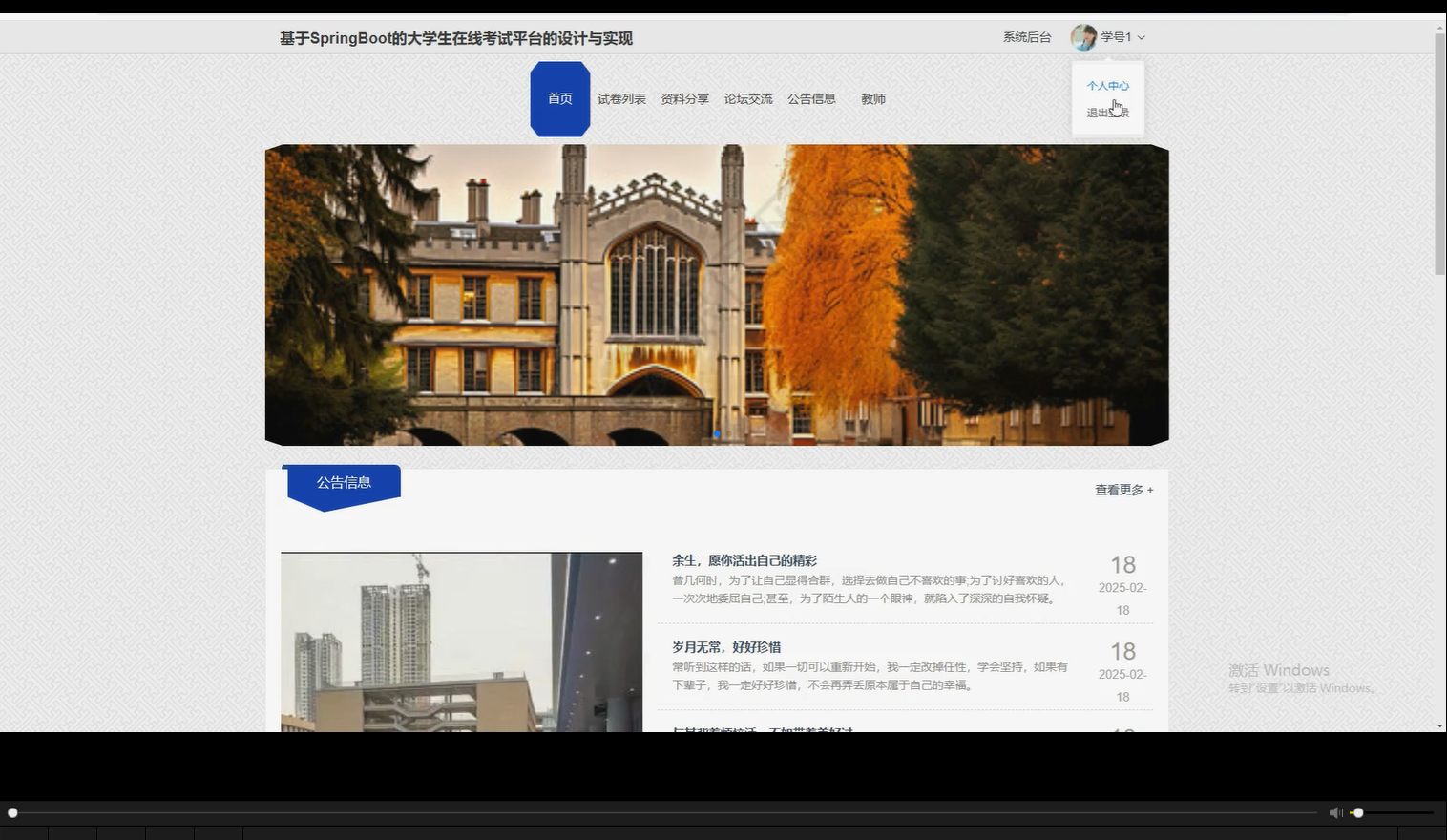This screenshot has height=840, width=1447.
Task: Click the 学号1 username text
Action: (1116, 37)
